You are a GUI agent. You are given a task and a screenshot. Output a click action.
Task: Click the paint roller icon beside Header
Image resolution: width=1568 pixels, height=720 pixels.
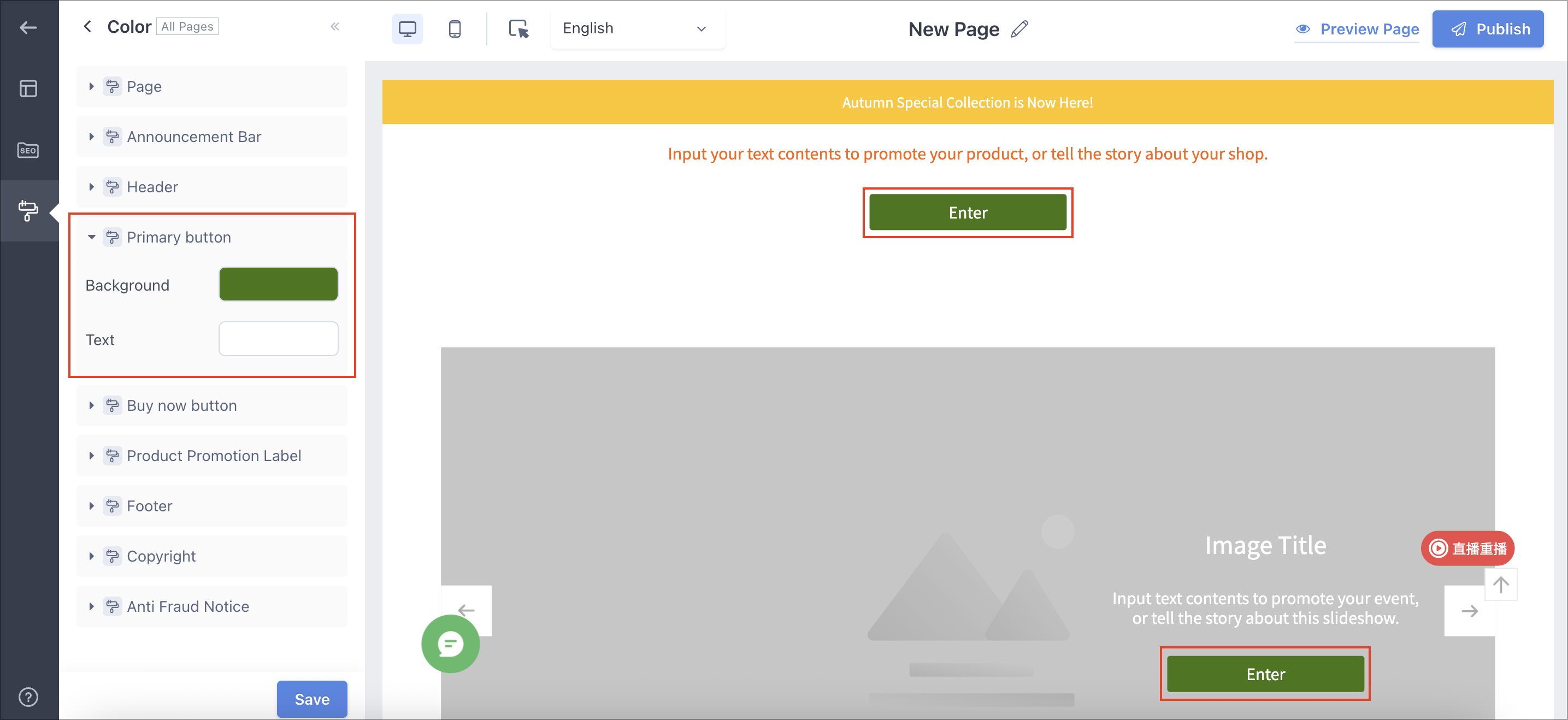coord(113,187)
